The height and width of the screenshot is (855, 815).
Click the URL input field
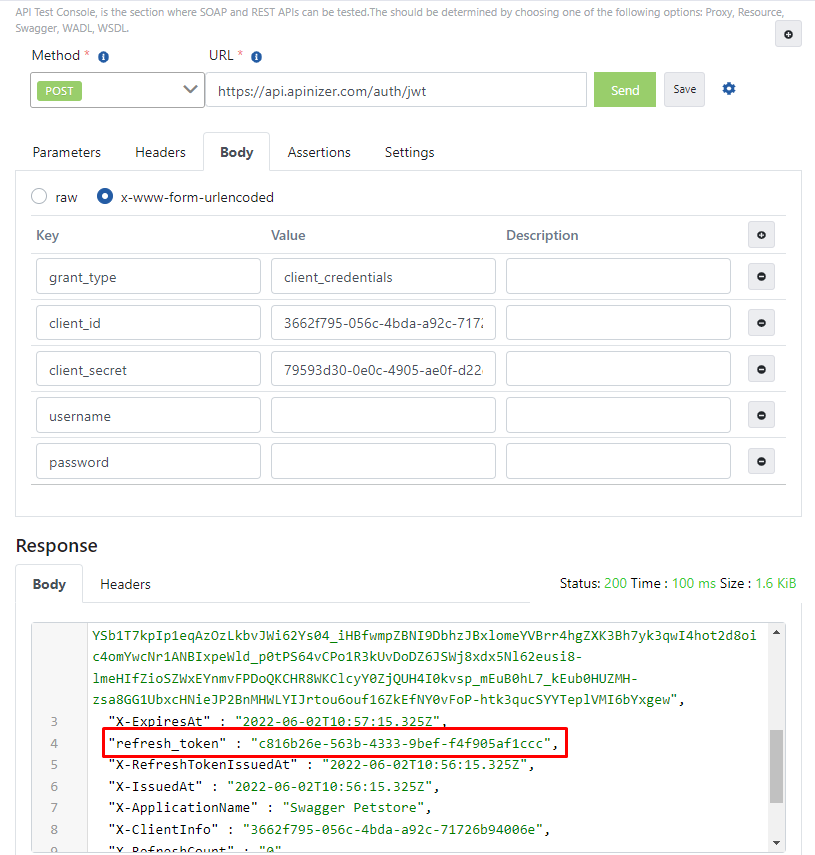396,90
